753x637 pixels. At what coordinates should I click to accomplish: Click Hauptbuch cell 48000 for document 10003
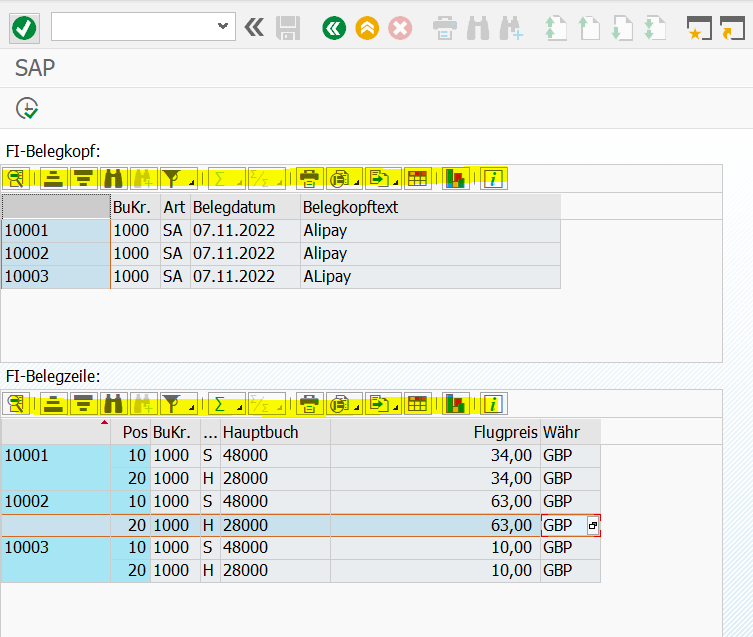[x=275, y=548]
